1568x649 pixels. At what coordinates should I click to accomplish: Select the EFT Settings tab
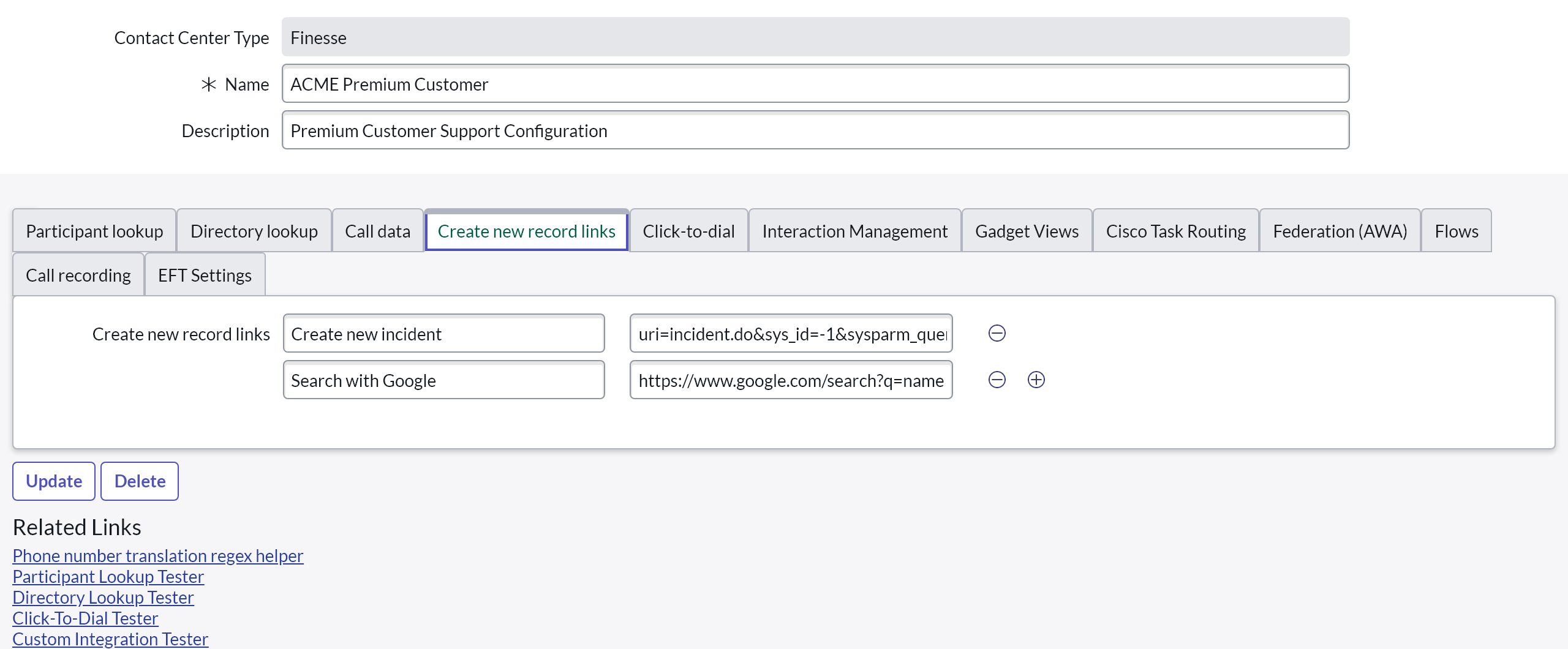click(x=205, y=275)
